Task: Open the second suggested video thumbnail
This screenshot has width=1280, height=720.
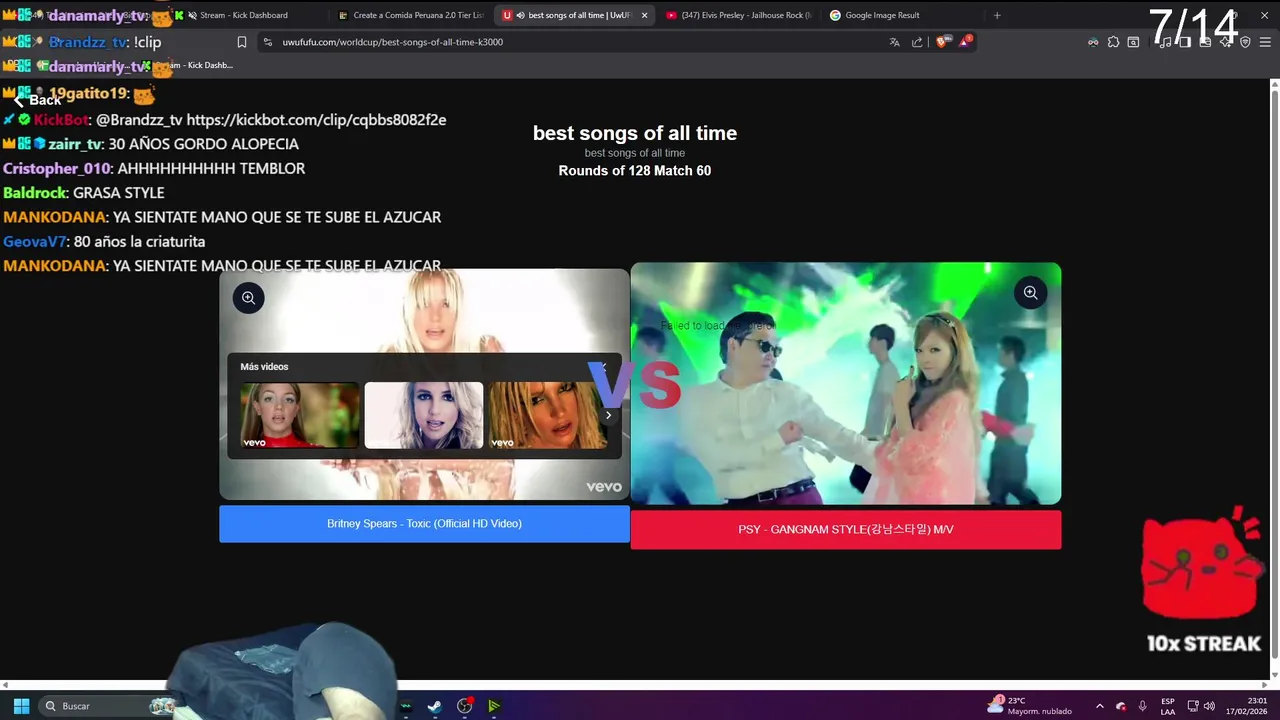Action: coord(424,415)
